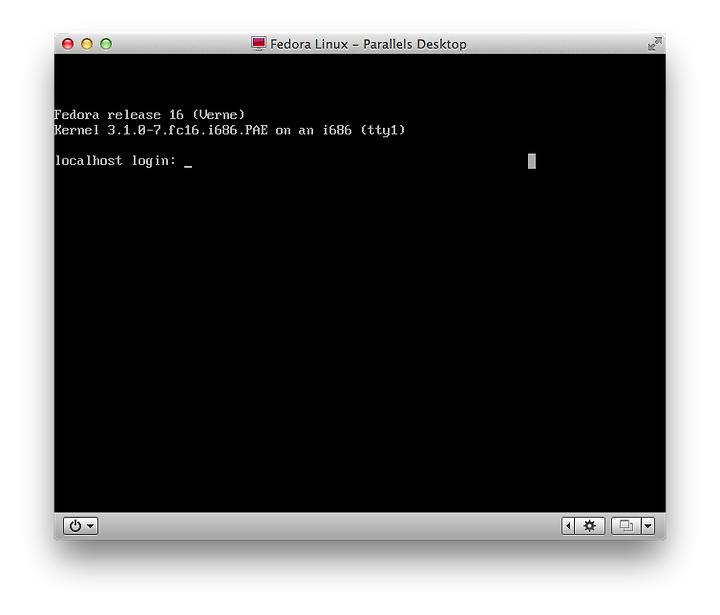
Task: Click the Kernel 3.1.0-7.fc16.i686.PAE line
Action: 230,130
